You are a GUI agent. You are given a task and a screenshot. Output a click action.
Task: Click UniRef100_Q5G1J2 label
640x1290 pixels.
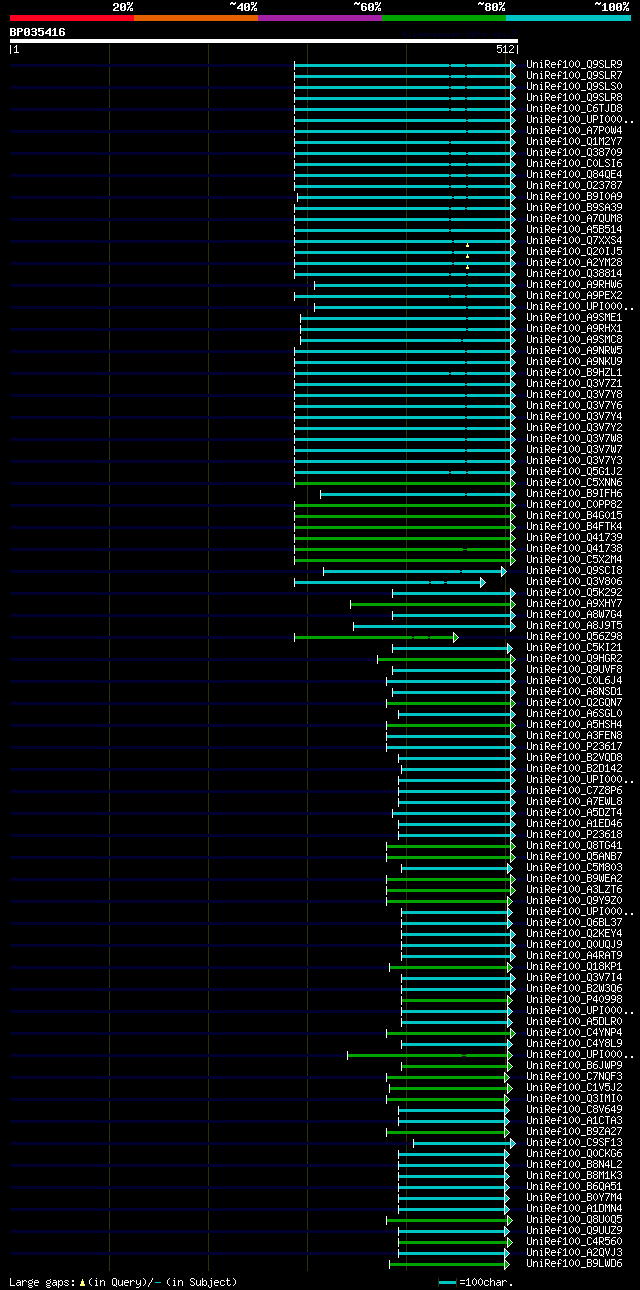pyautogui.click(x=574, y=471)
